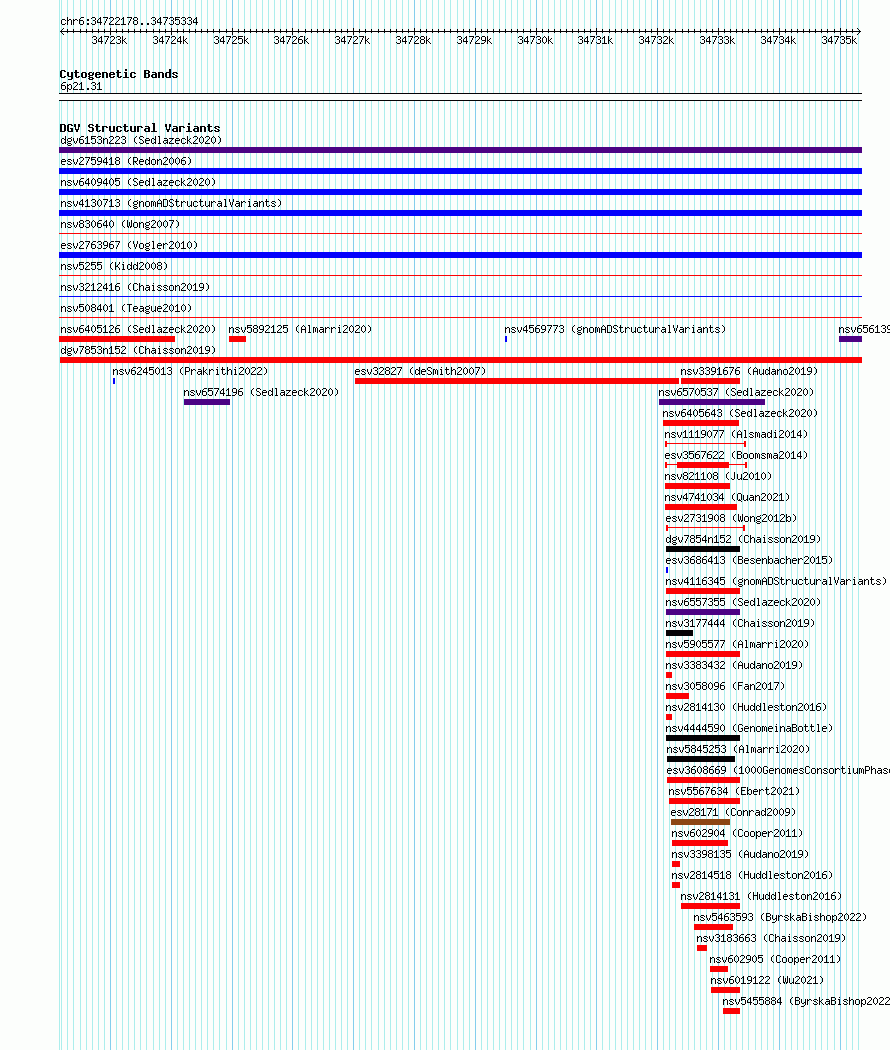Open nsv2814131 (Huddleston2016) label
Image resolution: width=890 pixels, height=1050 pixels.
click(761, 897)
